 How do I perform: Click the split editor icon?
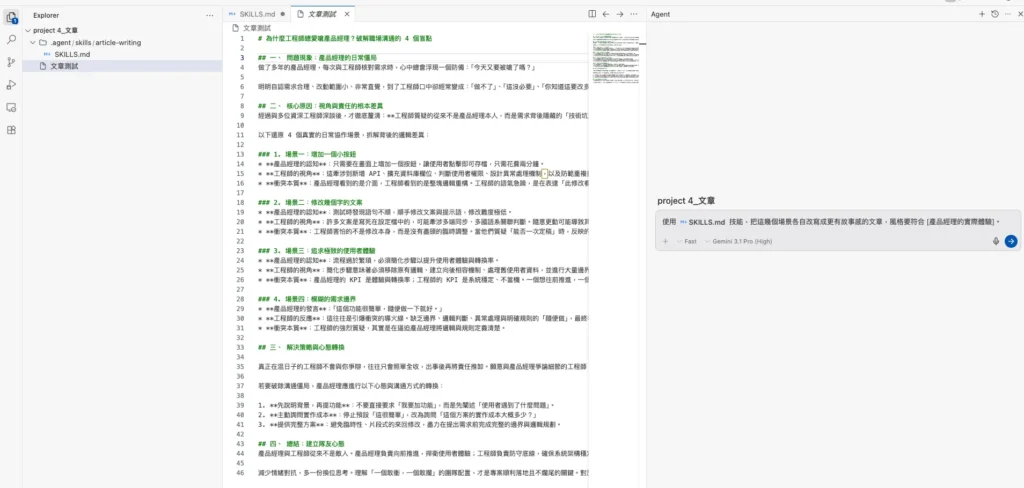[592, 14]
